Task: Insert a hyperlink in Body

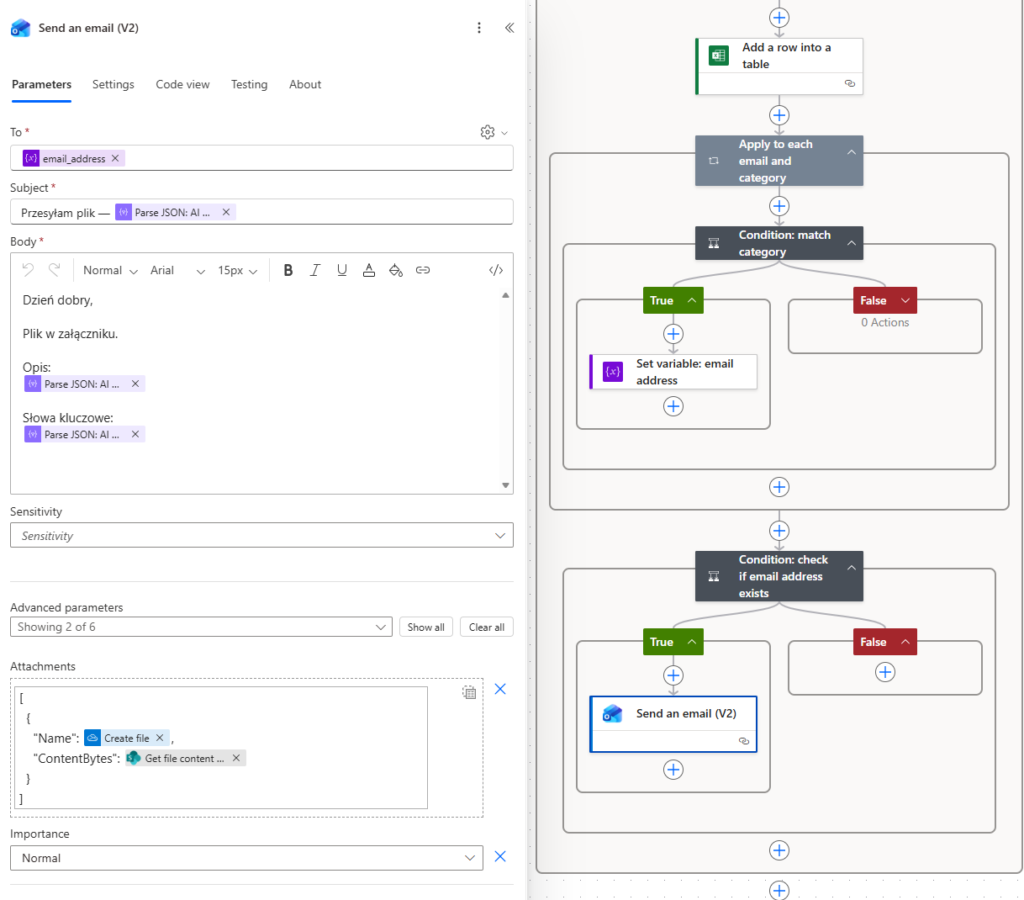Action: click(423, 270)
